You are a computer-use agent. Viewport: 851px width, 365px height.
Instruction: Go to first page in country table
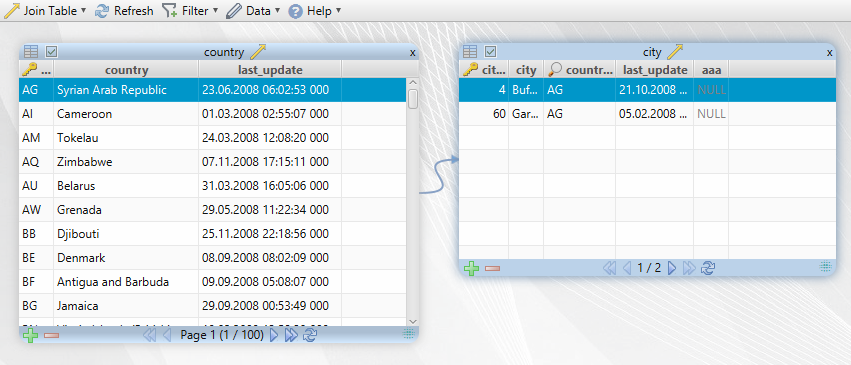click(149, 335)
